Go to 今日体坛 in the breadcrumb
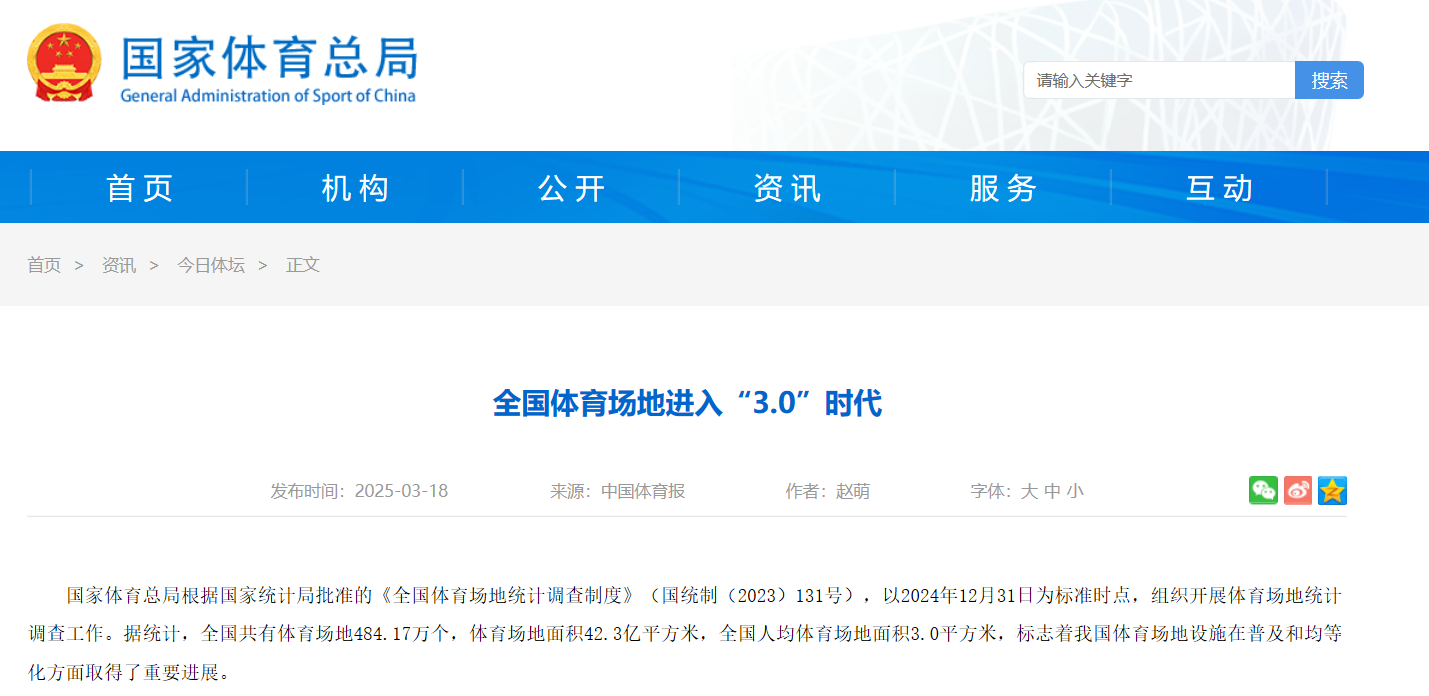 [211, 265]
